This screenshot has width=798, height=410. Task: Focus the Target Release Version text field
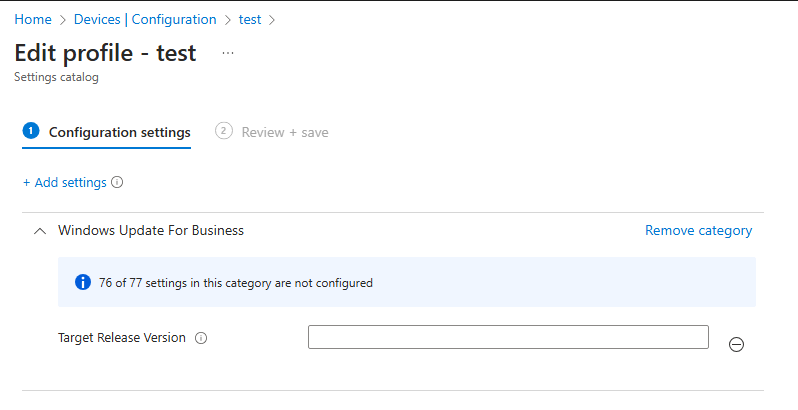[x=508, y=337]
